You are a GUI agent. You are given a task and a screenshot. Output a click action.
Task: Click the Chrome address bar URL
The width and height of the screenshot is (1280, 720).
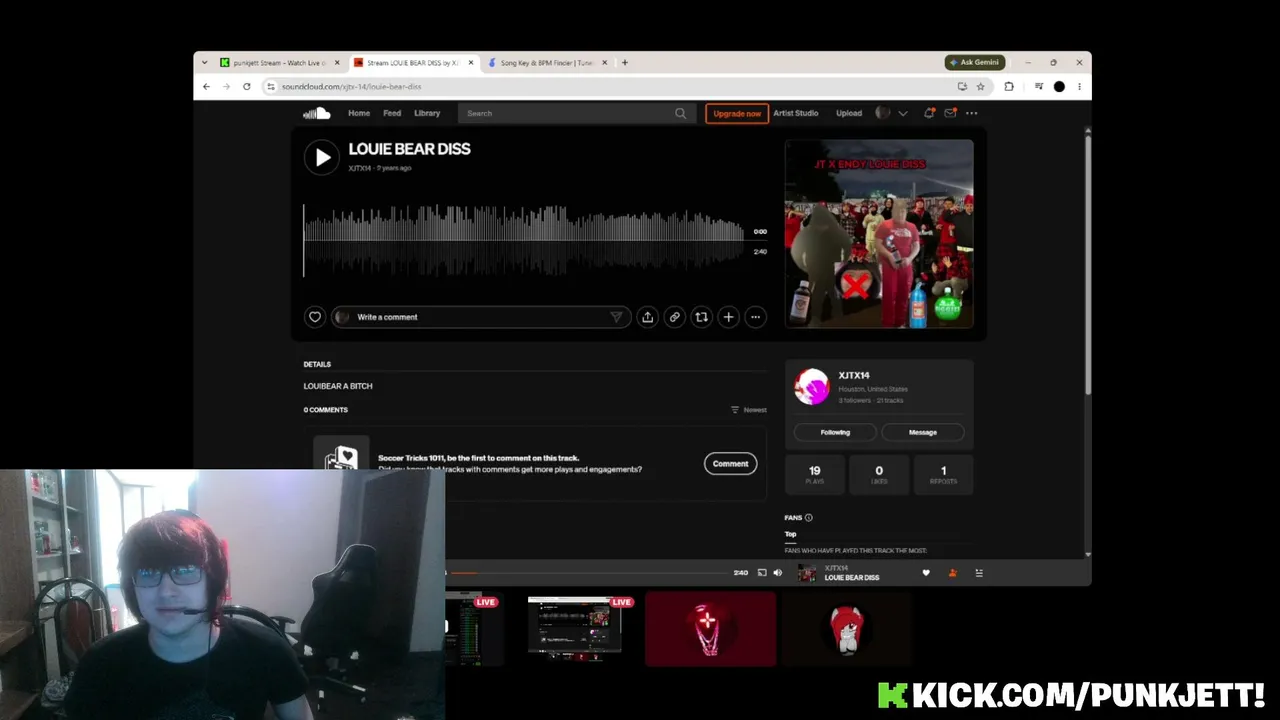351,87
